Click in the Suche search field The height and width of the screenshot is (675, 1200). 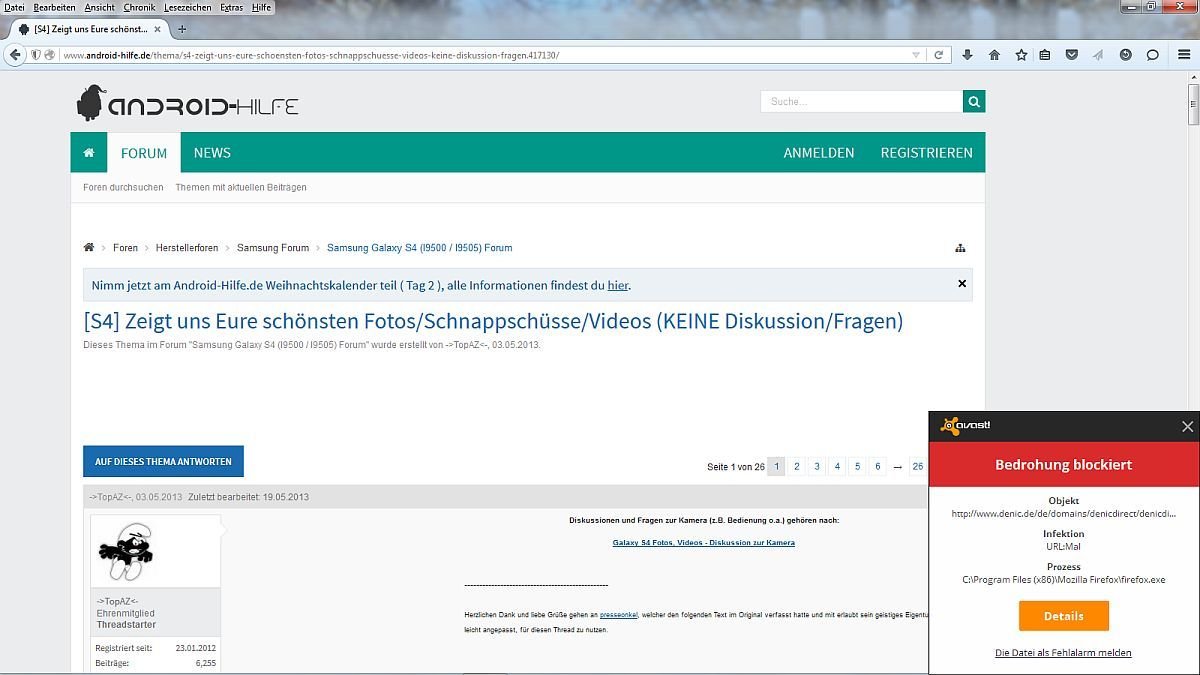[861, 101]
